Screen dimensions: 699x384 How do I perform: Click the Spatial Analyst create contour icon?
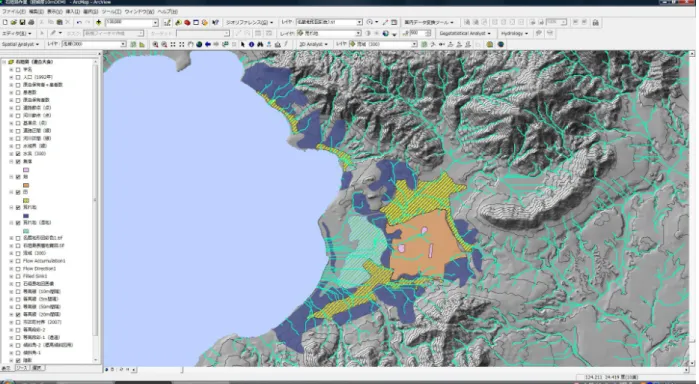pyautogui.click(x=133, y=44)
